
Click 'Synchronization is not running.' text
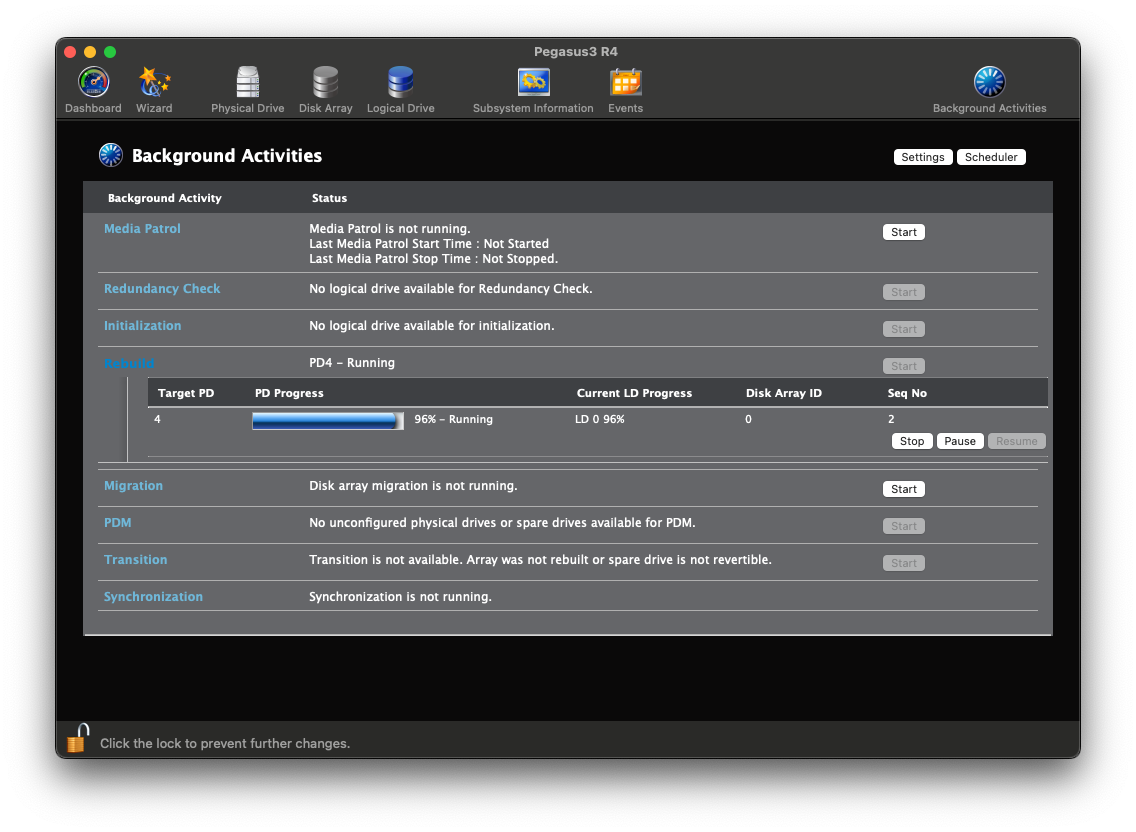[400, 596]
